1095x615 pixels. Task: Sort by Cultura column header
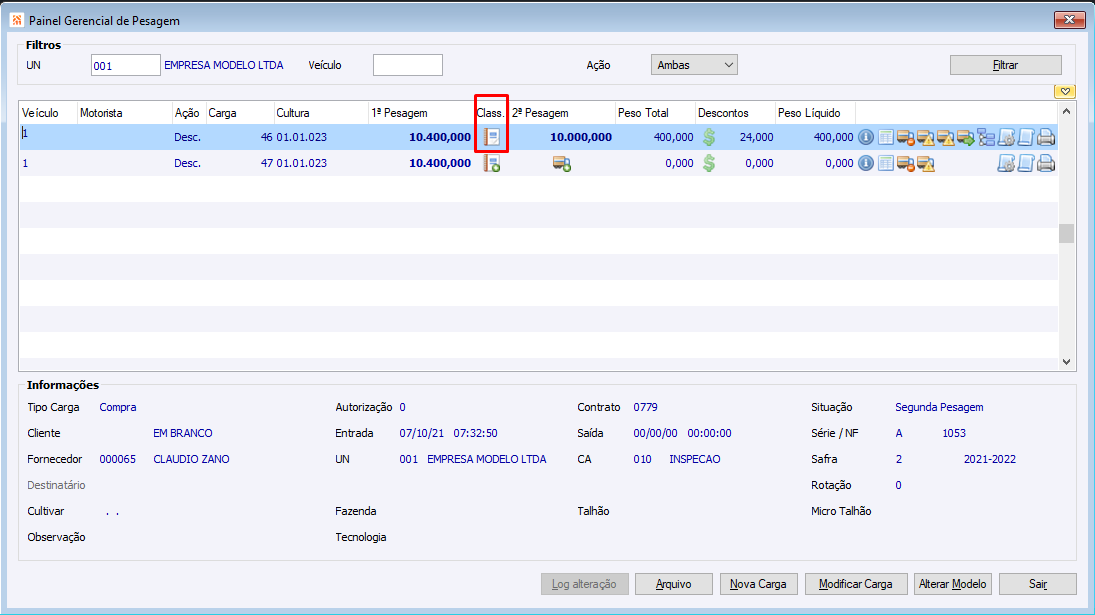pyautogui.click(x=321, y=113)
